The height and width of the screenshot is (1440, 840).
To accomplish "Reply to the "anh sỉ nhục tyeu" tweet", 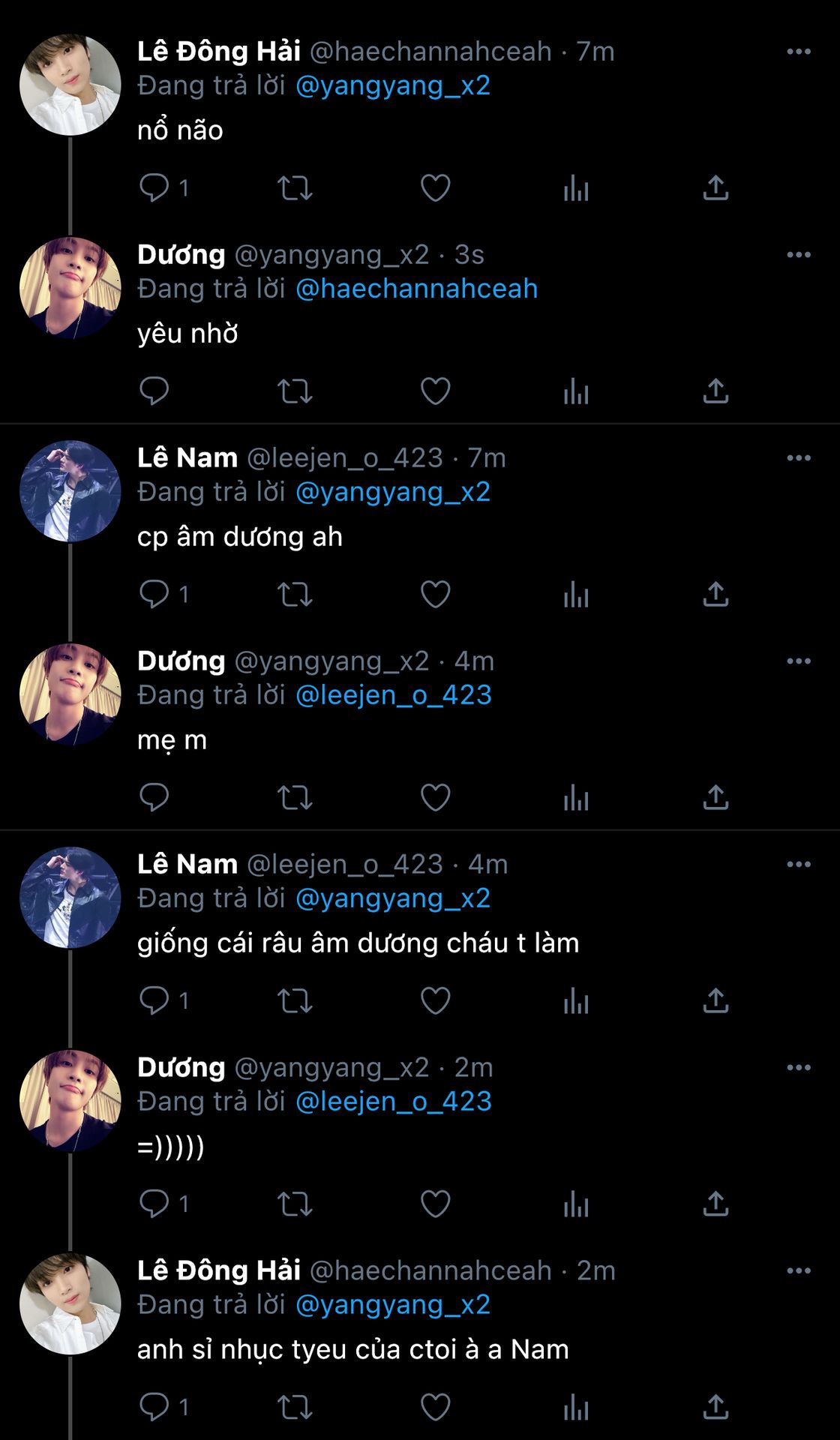I will (x=154, y=1407).
